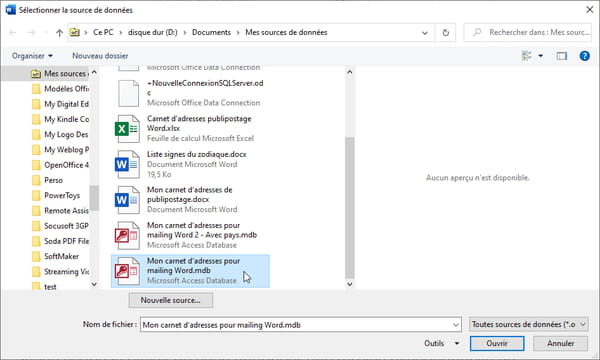
Task: Go forward with the right arrow
Action: point(31,33)
